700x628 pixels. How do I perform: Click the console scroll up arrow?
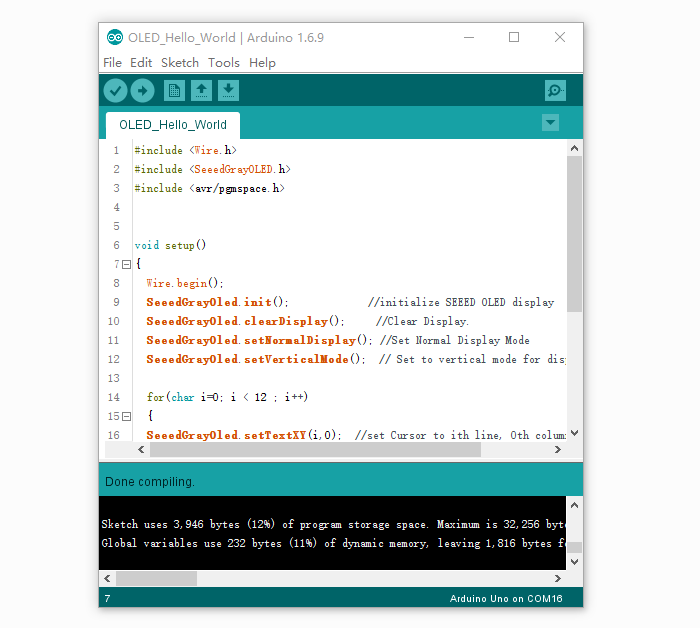tap(575, 505)
